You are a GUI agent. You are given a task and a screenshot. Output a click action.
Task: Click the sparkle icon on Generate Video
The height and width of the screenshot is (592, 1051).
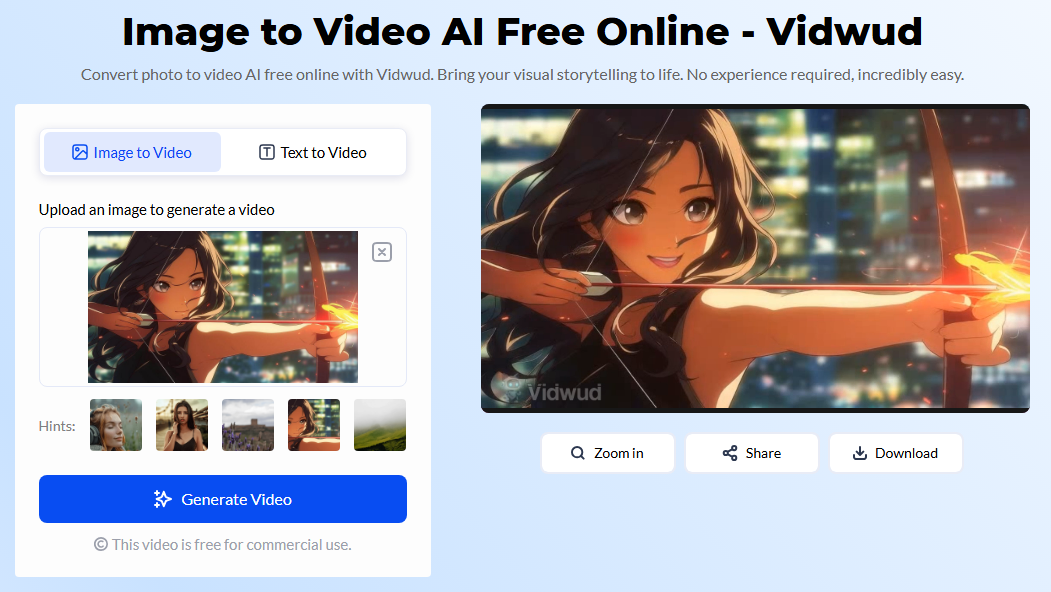tap(162, 499)
